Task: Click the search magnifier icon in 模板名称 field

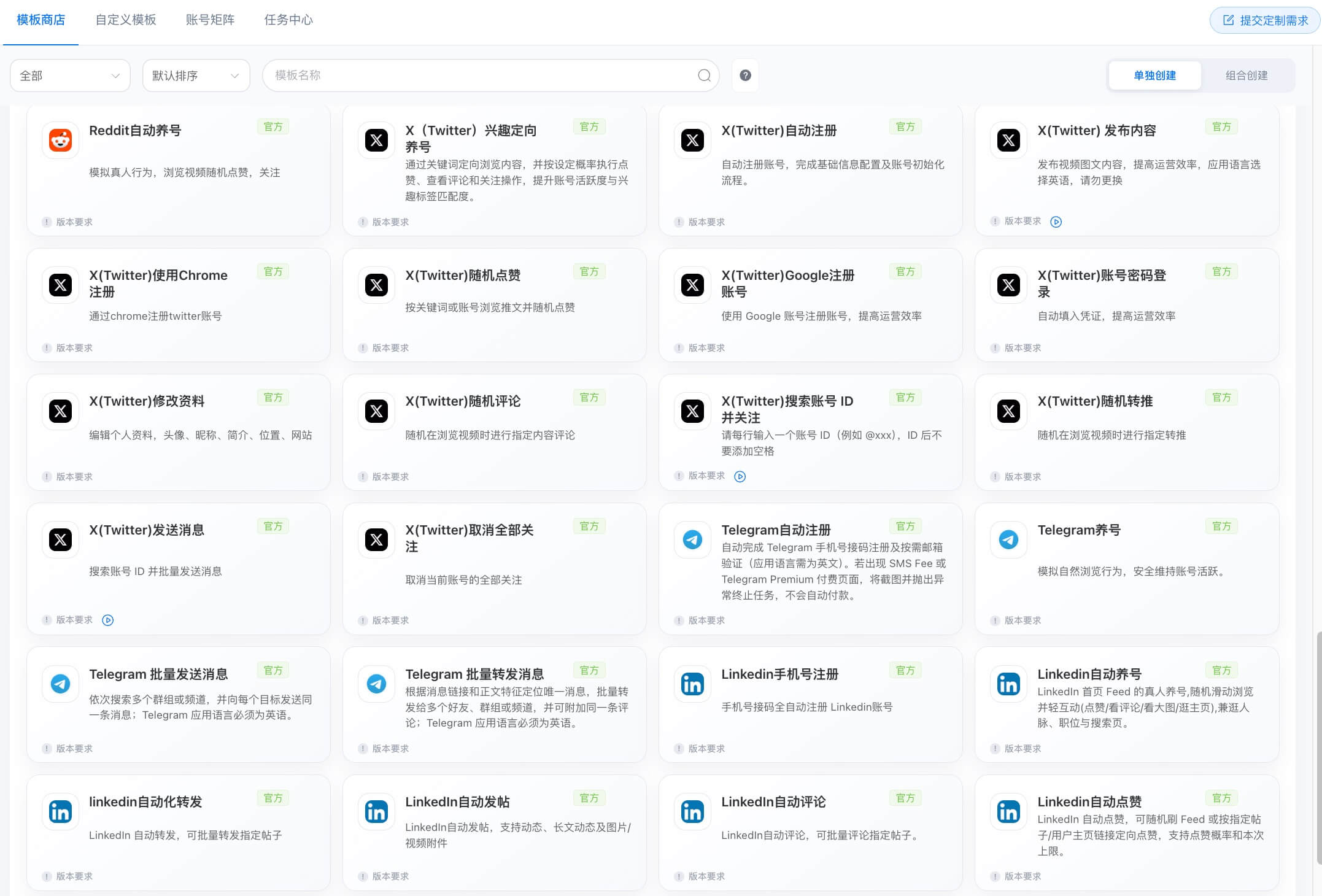Action: 704,75
